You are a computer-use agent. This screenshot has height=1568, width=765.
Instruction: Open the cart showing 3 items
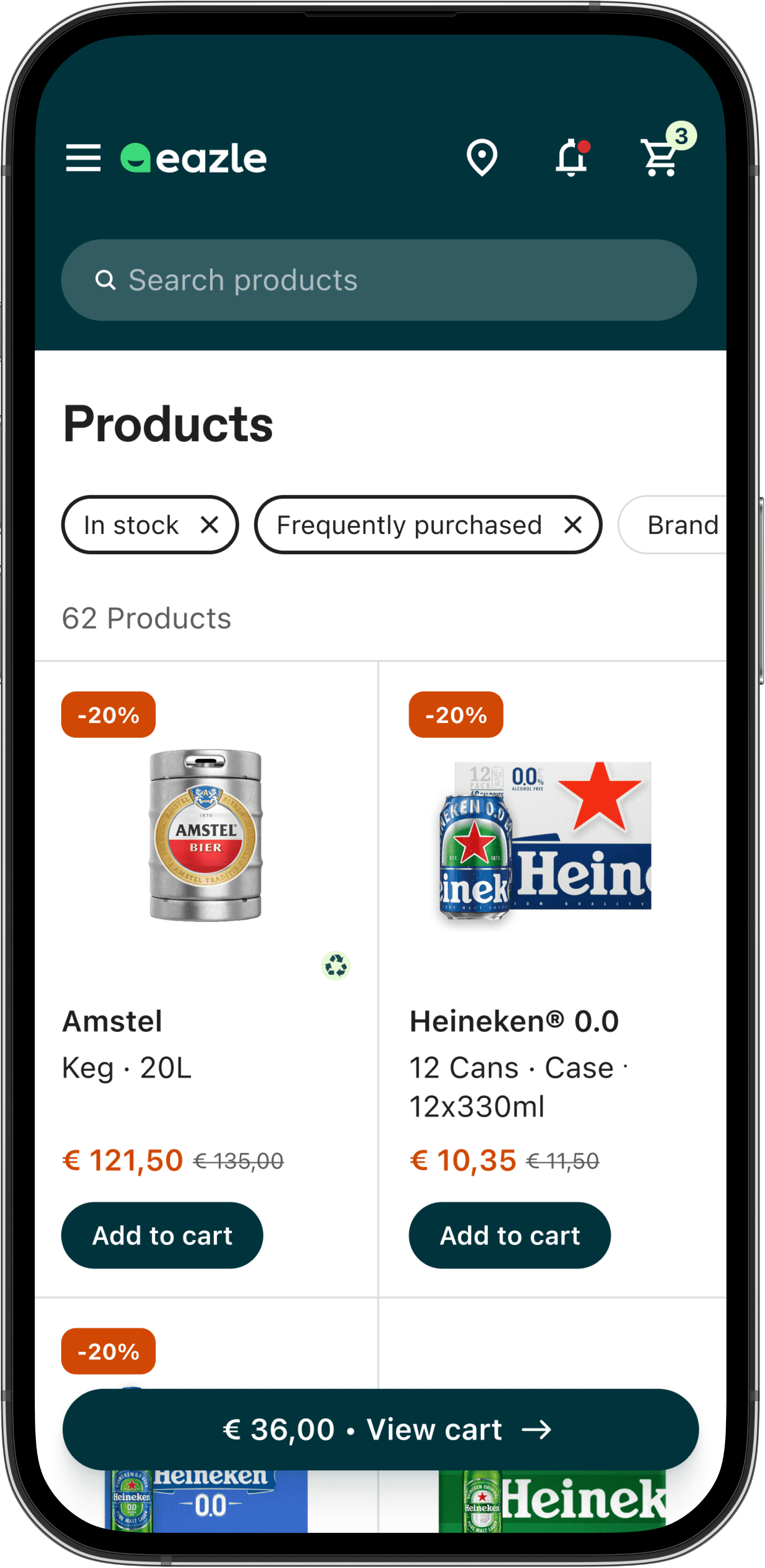point(660,159)
